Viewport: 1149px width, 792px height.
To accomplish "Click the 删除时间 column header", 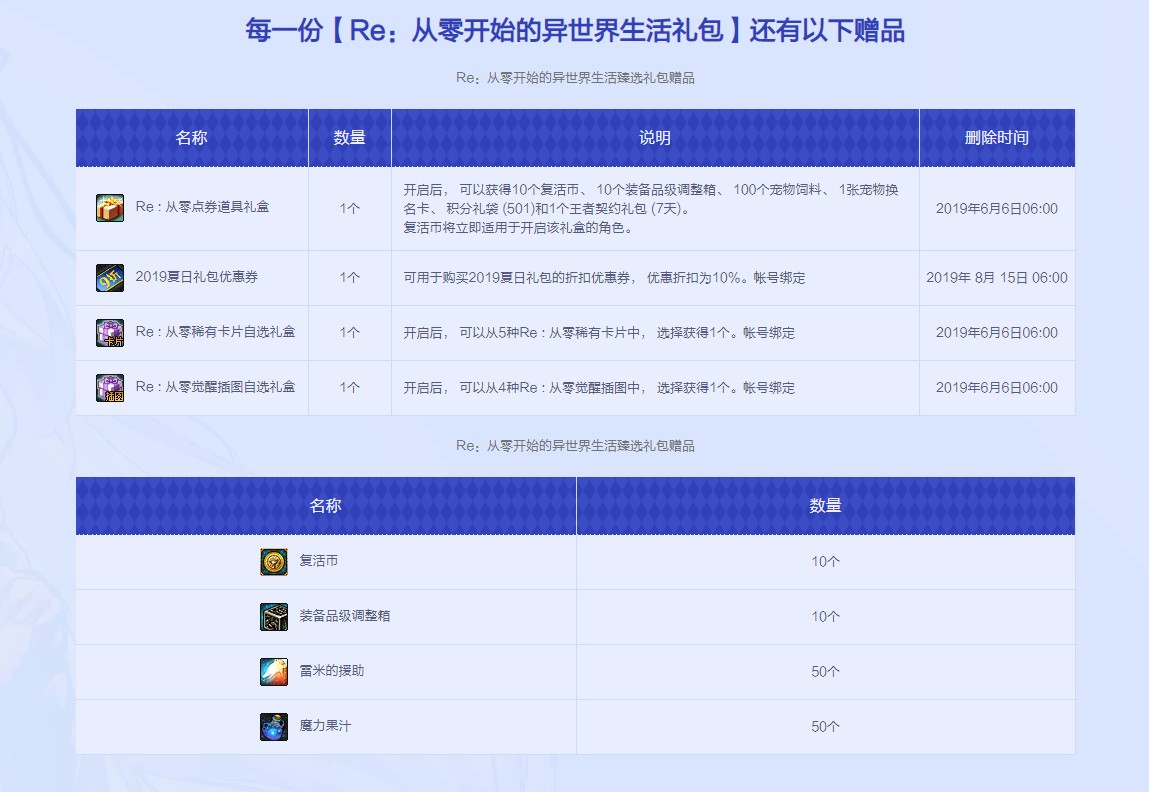I will (x=996, y=138).
